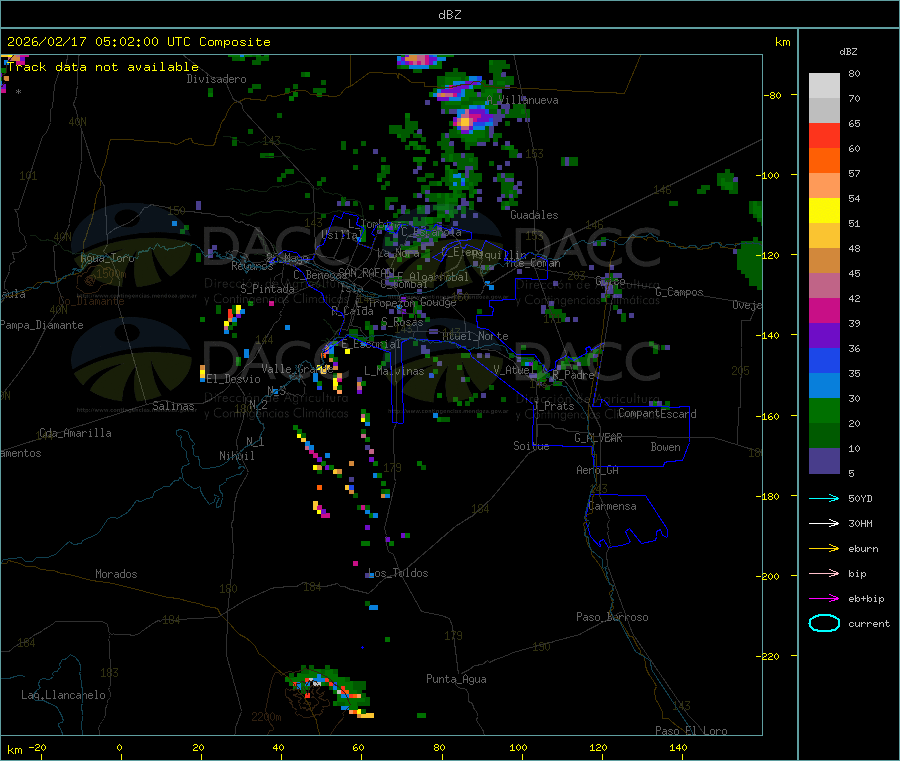Screen dimensions: 900x761
Task: Click the 140 km bottom-axis tick label
Action: (678, 747)
